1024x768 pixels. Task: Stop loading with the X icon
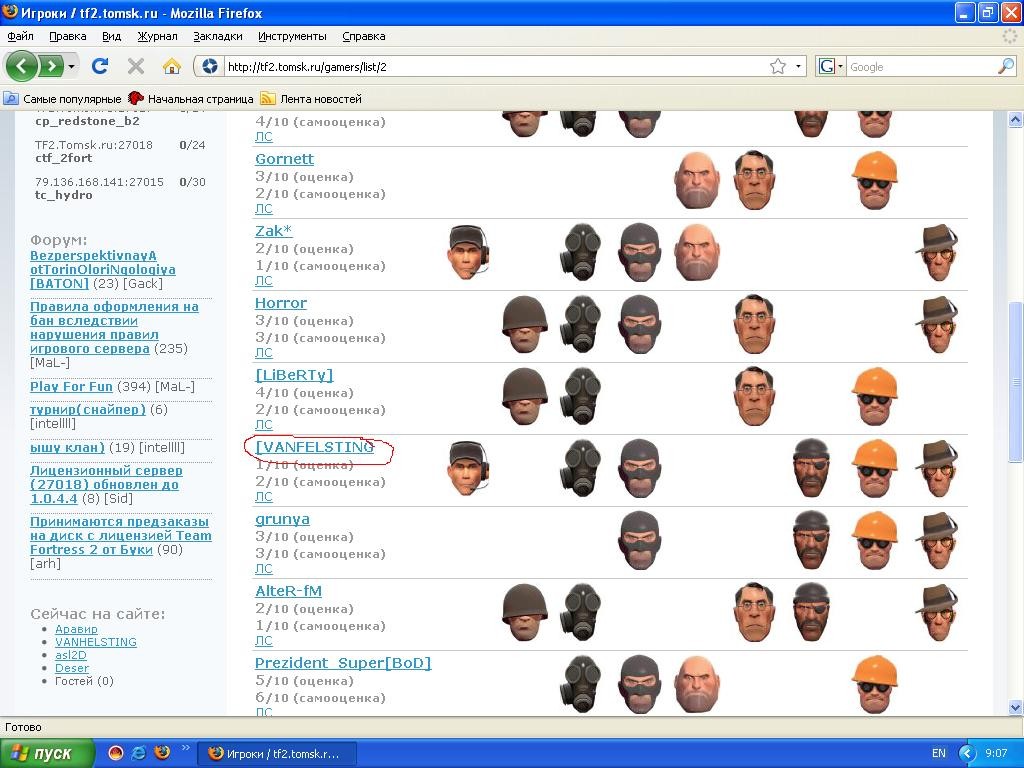point(136,66)
